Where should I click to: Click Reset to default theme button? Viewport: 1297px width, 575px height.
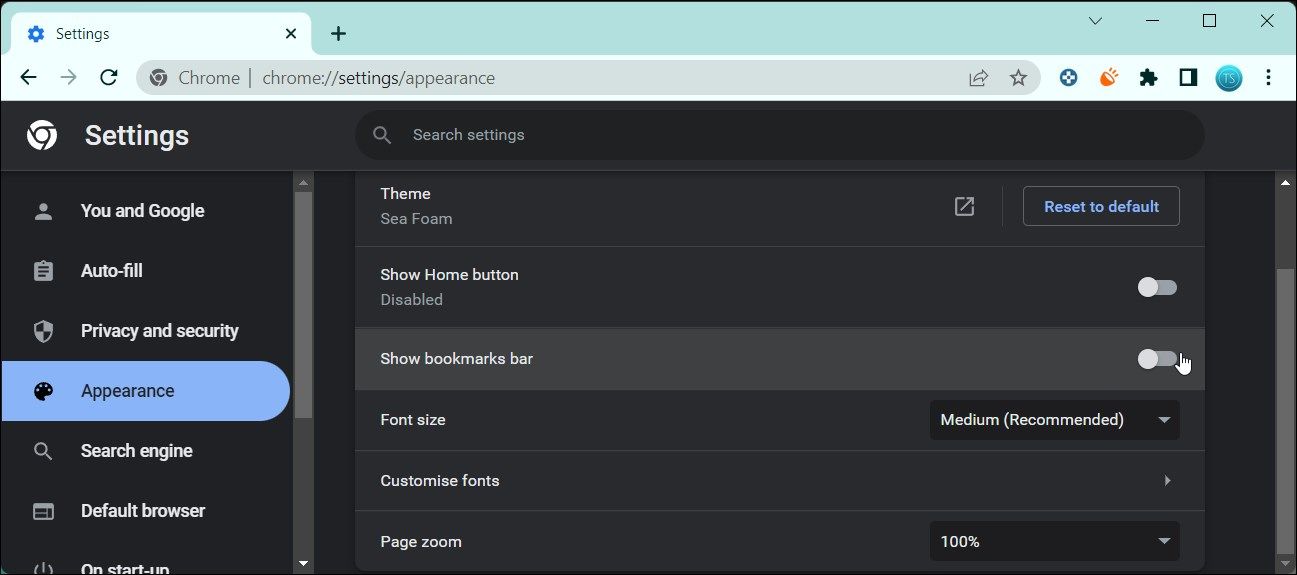pos(1101,206)
